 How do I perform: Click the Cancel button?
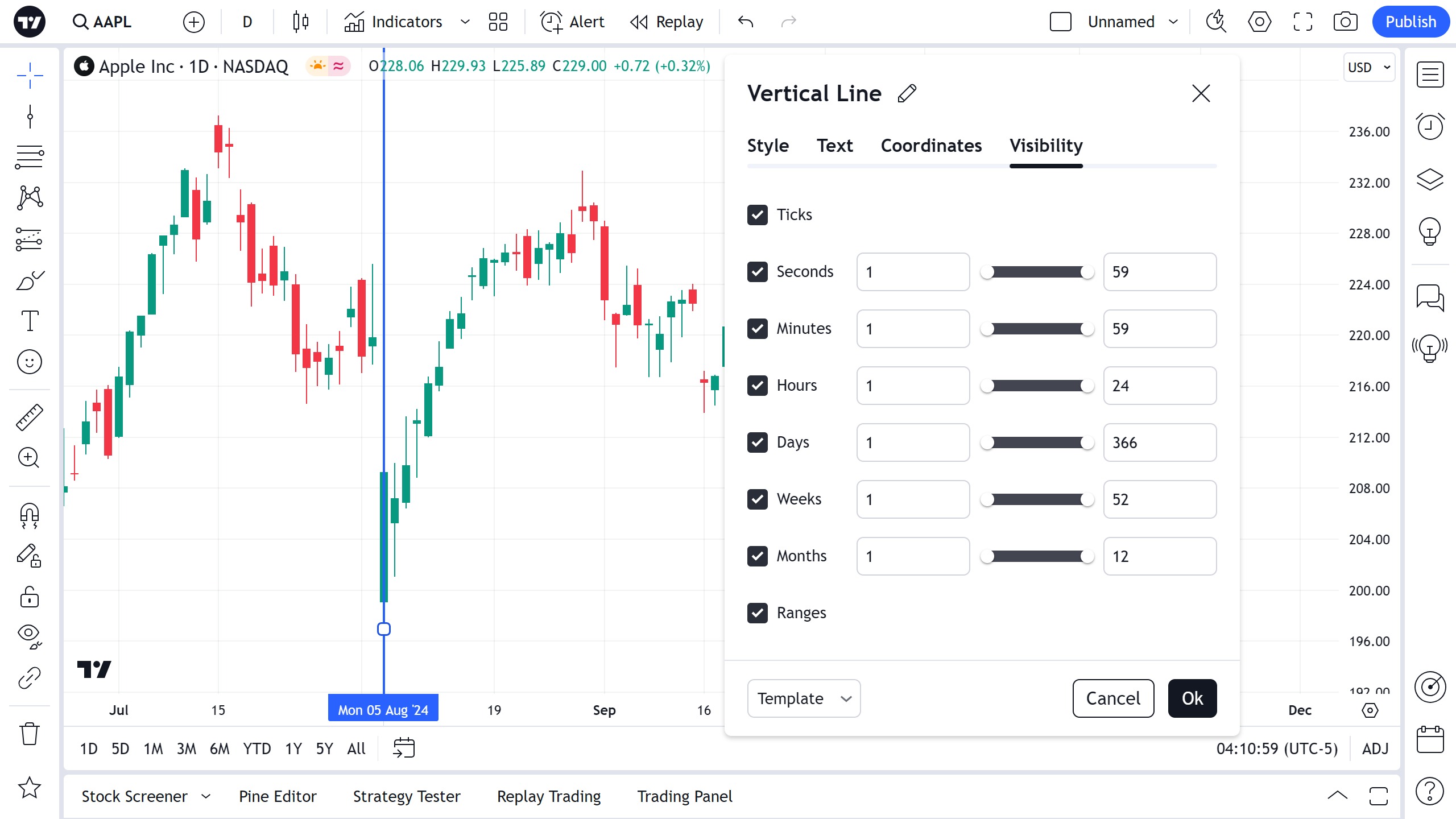[1113, 698]
